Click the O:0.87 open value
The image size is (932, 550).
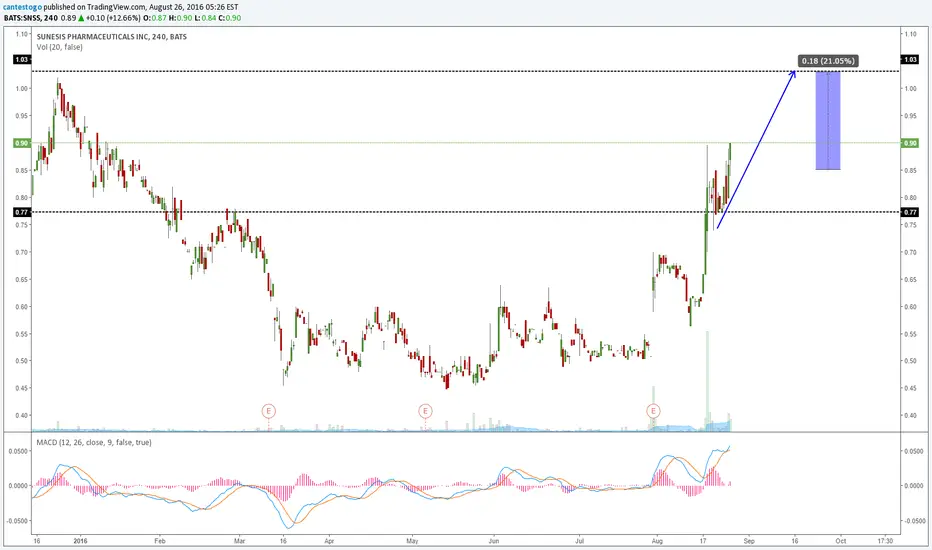click(155, 18)
